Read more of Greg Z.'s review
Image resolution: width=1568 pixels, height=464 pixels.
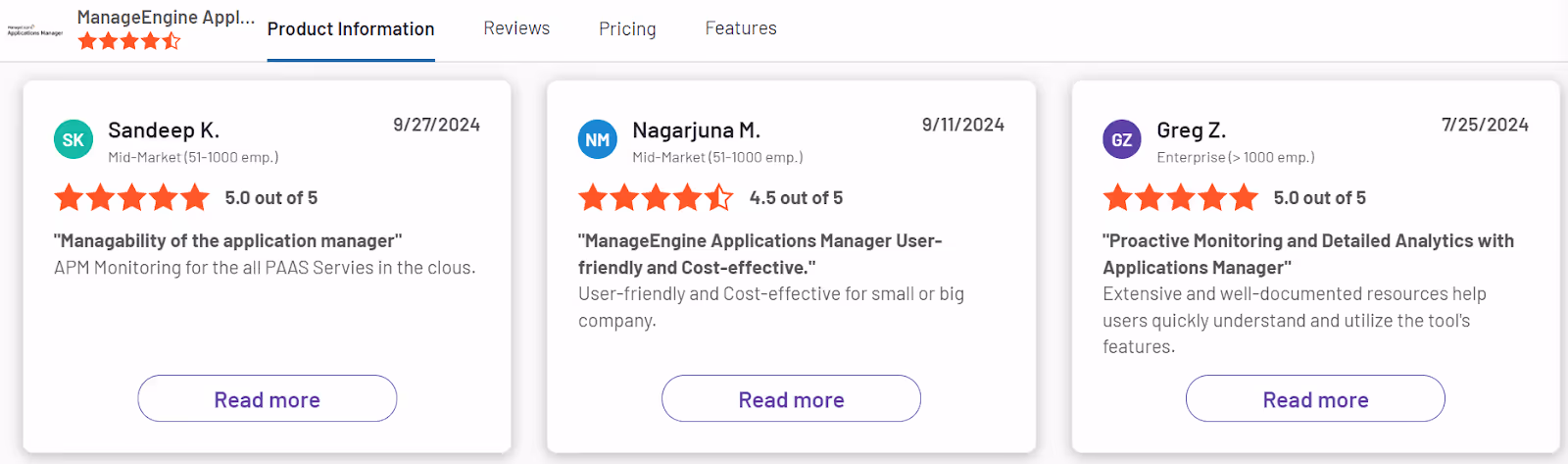click(1315, 398)
